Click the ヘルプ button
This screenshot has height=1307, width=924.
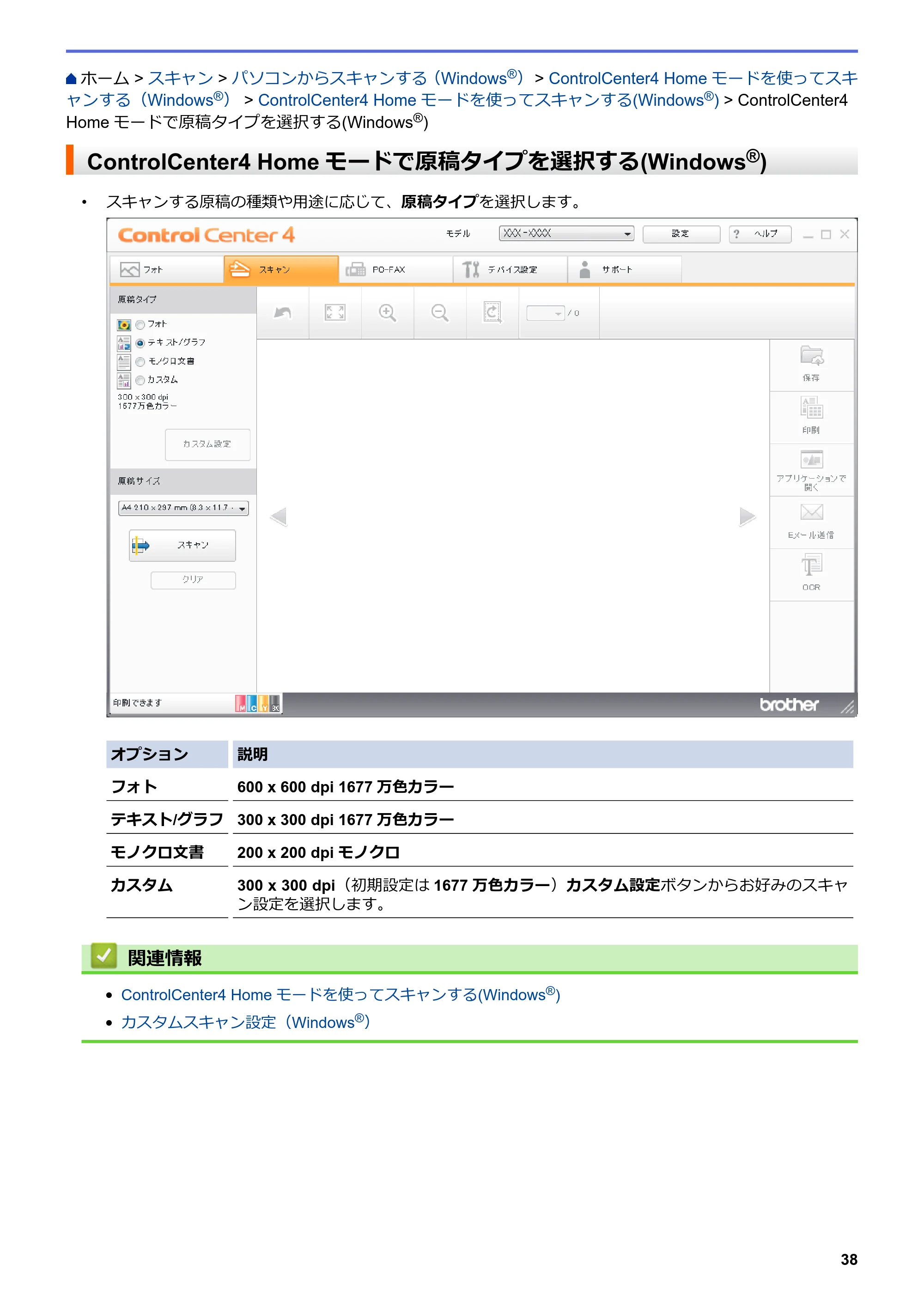pos(760,234)
